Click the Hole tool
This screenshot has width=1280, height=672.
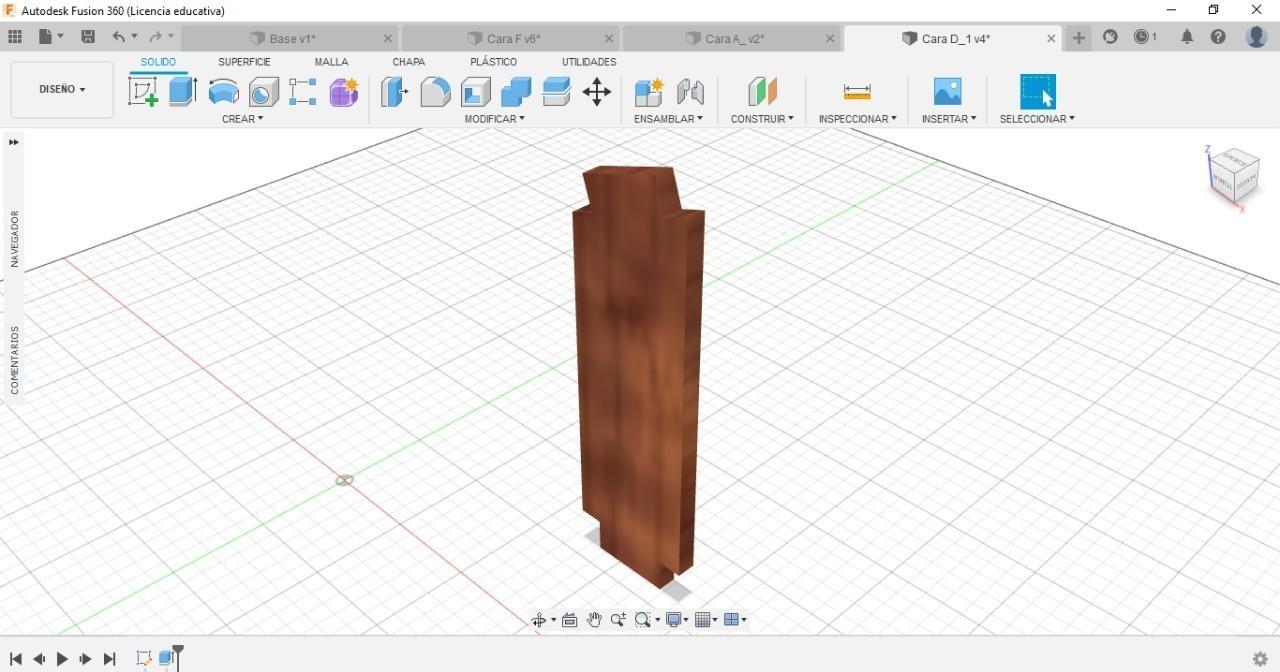click(x=263, y=92)
